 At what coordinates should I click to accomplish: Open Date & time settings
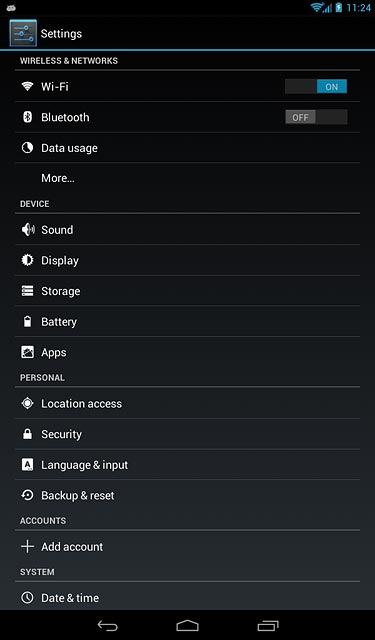187,597
